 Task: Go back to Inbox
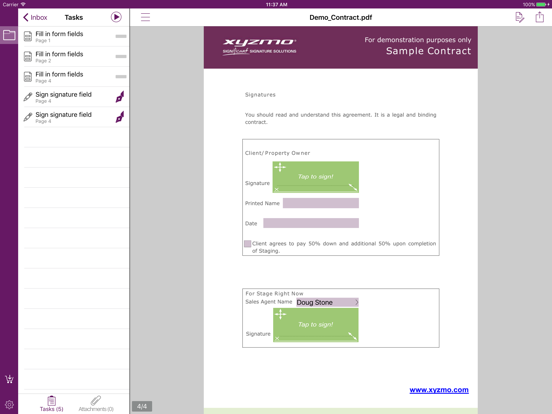tap(35, 17)
